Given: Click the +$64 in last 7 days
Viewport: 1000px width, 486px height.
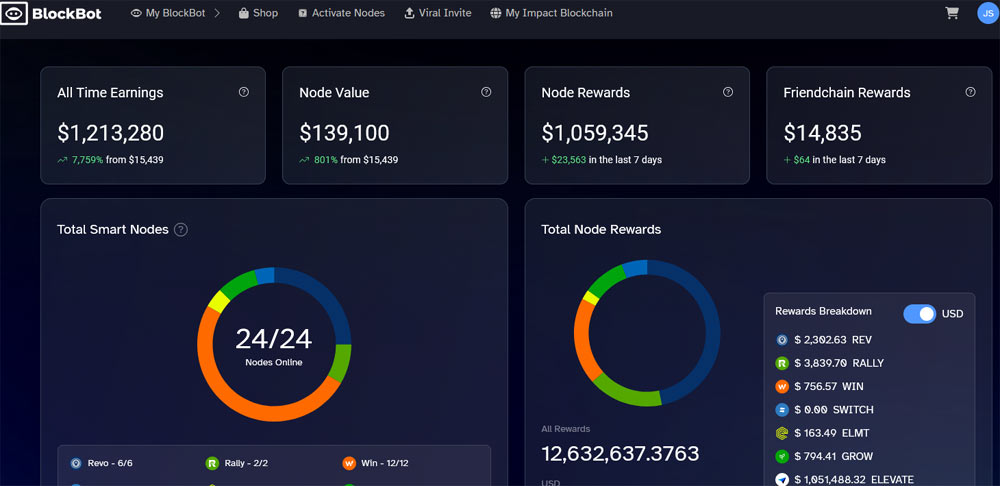Looking at the screenshot, I should click(x=834, y=160).
